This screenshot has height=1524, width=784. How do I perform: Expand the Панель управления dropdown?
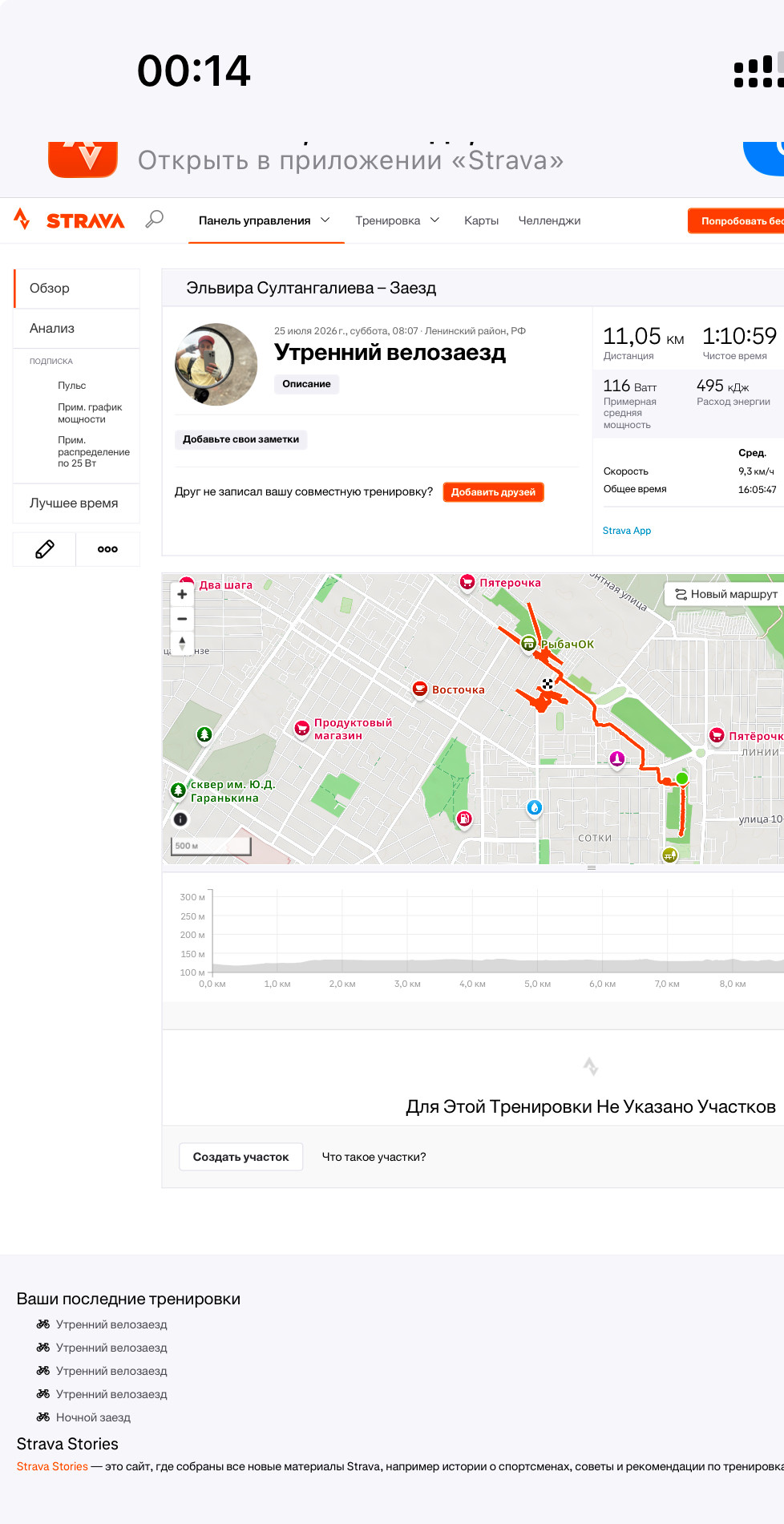[x=265, y=220]
